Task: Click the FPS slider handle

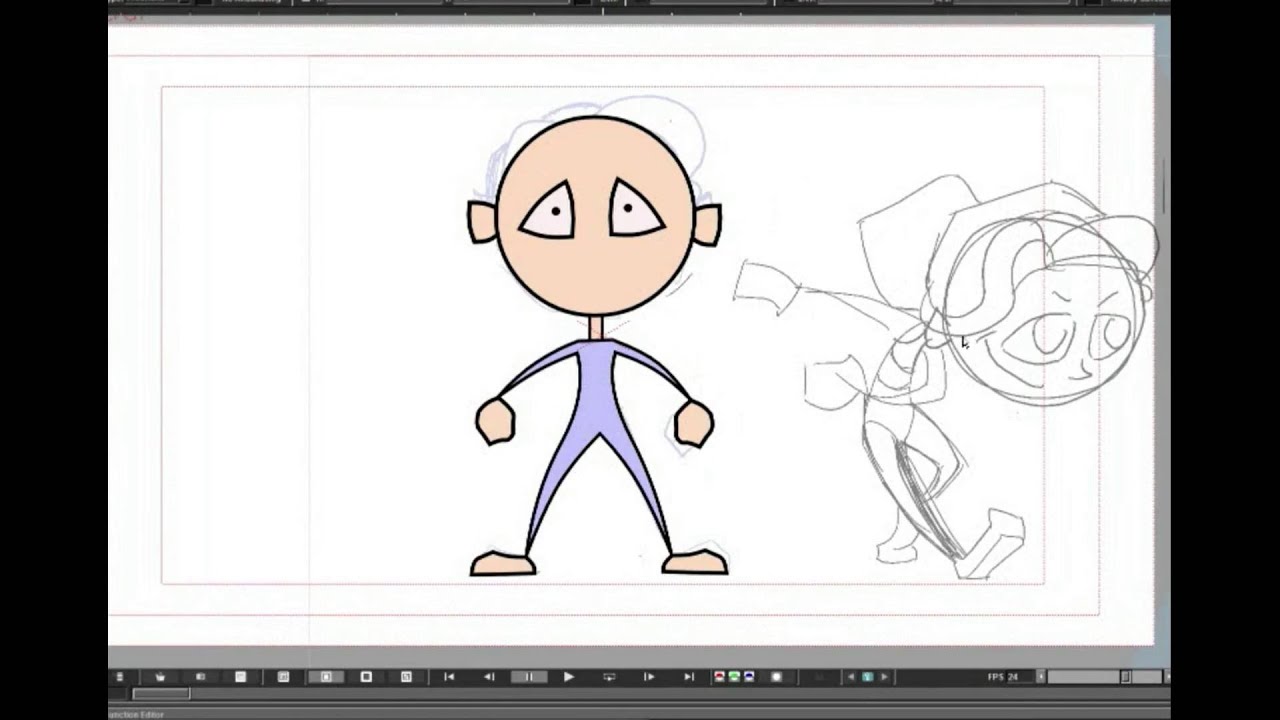Action: [1125, 677]
